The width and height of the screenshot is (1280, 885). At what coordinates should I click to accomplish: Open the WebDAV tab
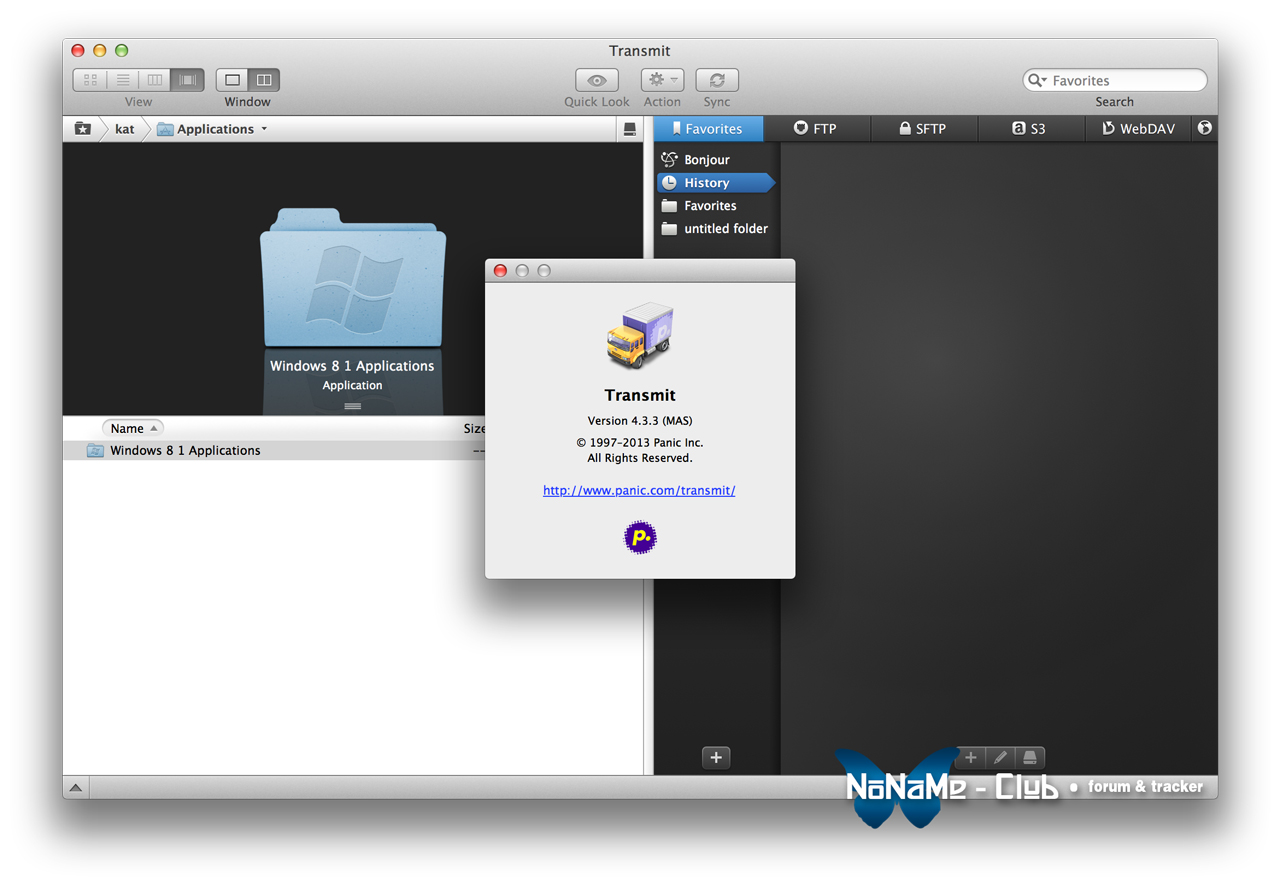coord(1138,129)
